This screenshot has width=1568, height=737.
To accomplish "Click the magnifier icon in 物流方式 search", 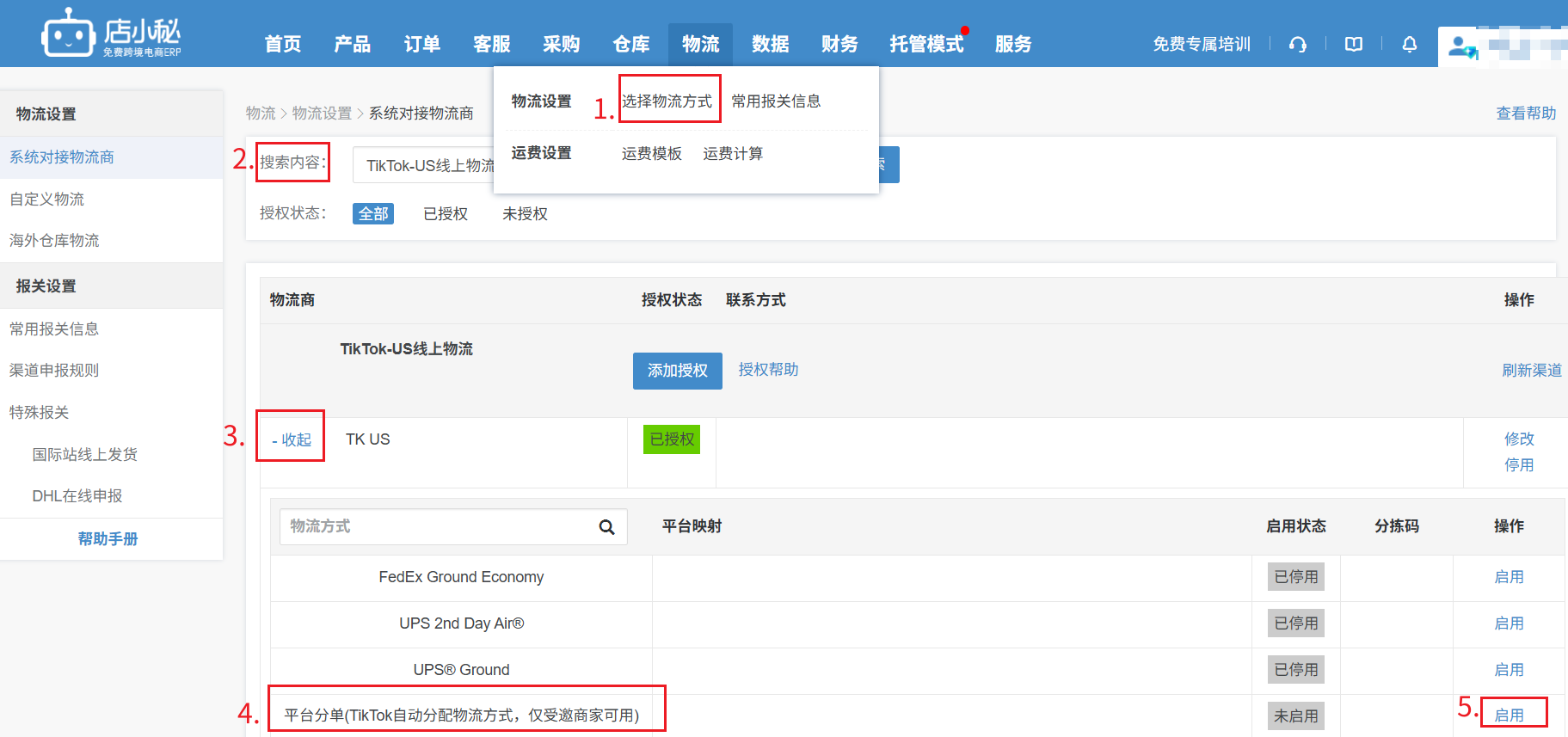I will point(606,527).
